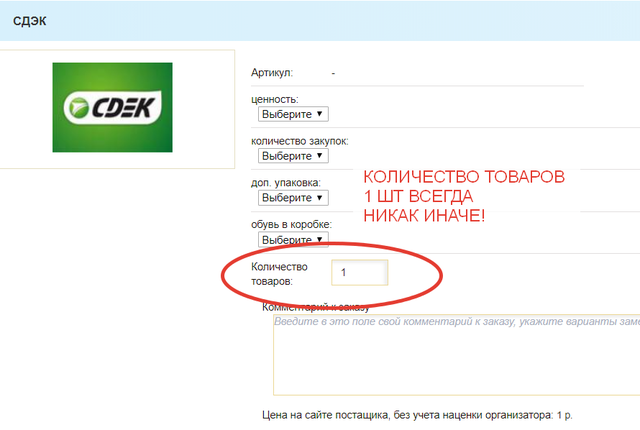Screen dimensions: 640x430
Task: Click the СДЭК page header title
Action: [x=29, y=20]
